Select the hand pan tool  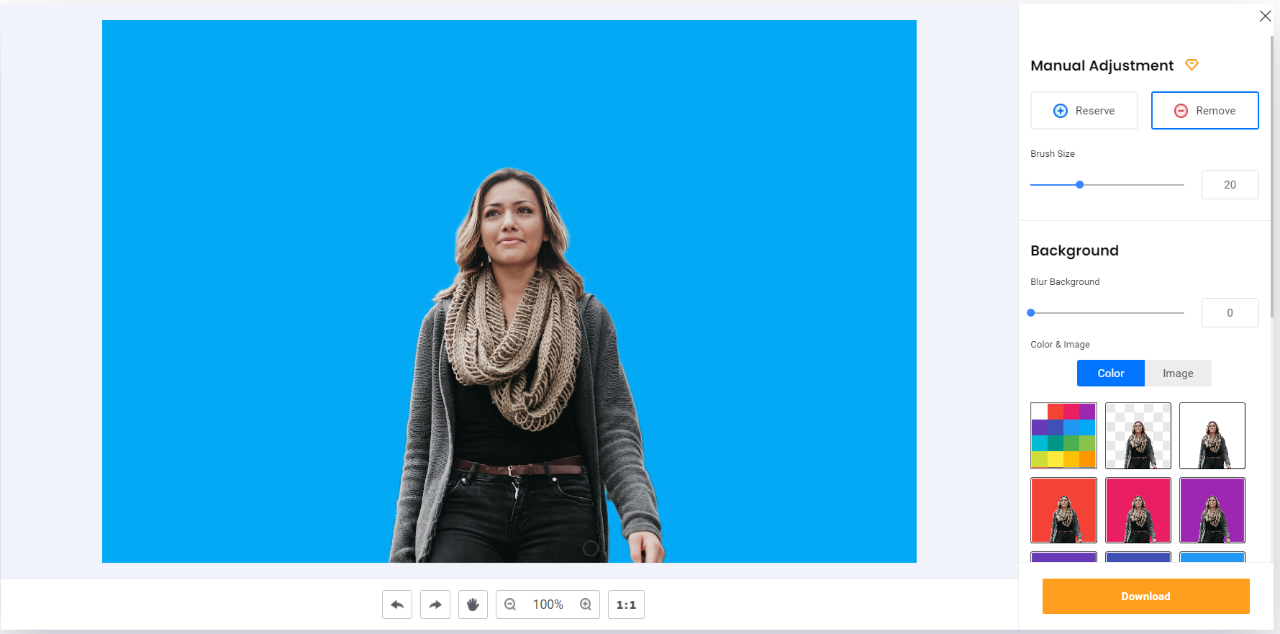click(473, 604)
